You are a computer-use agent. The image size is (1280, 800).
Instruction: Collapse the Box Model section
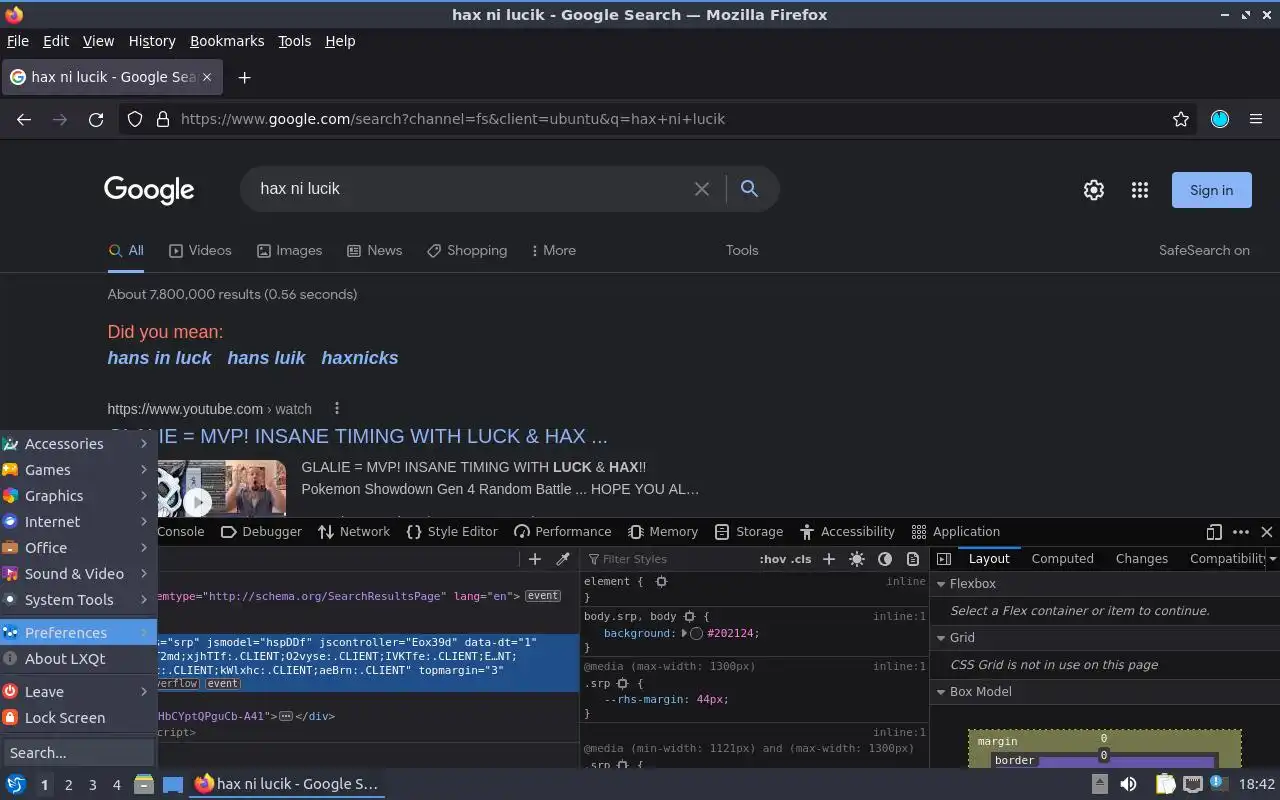941,692
